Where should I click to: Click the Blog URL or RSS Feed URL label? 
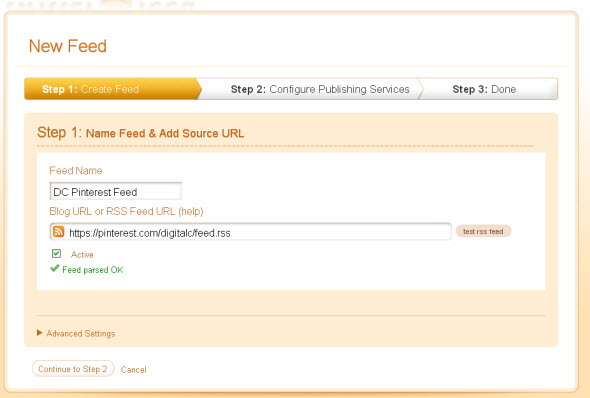[112, 211]
